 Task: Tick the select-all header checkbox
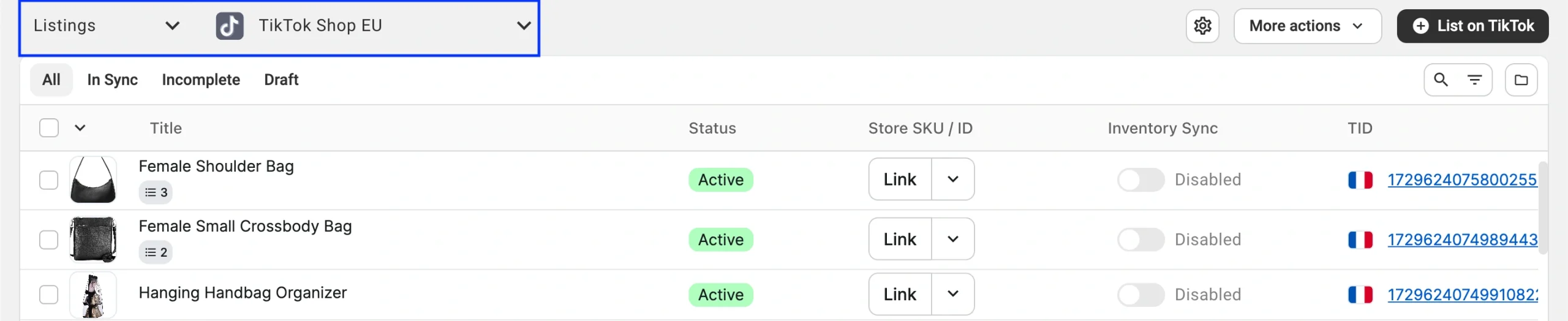click(49, 128)
